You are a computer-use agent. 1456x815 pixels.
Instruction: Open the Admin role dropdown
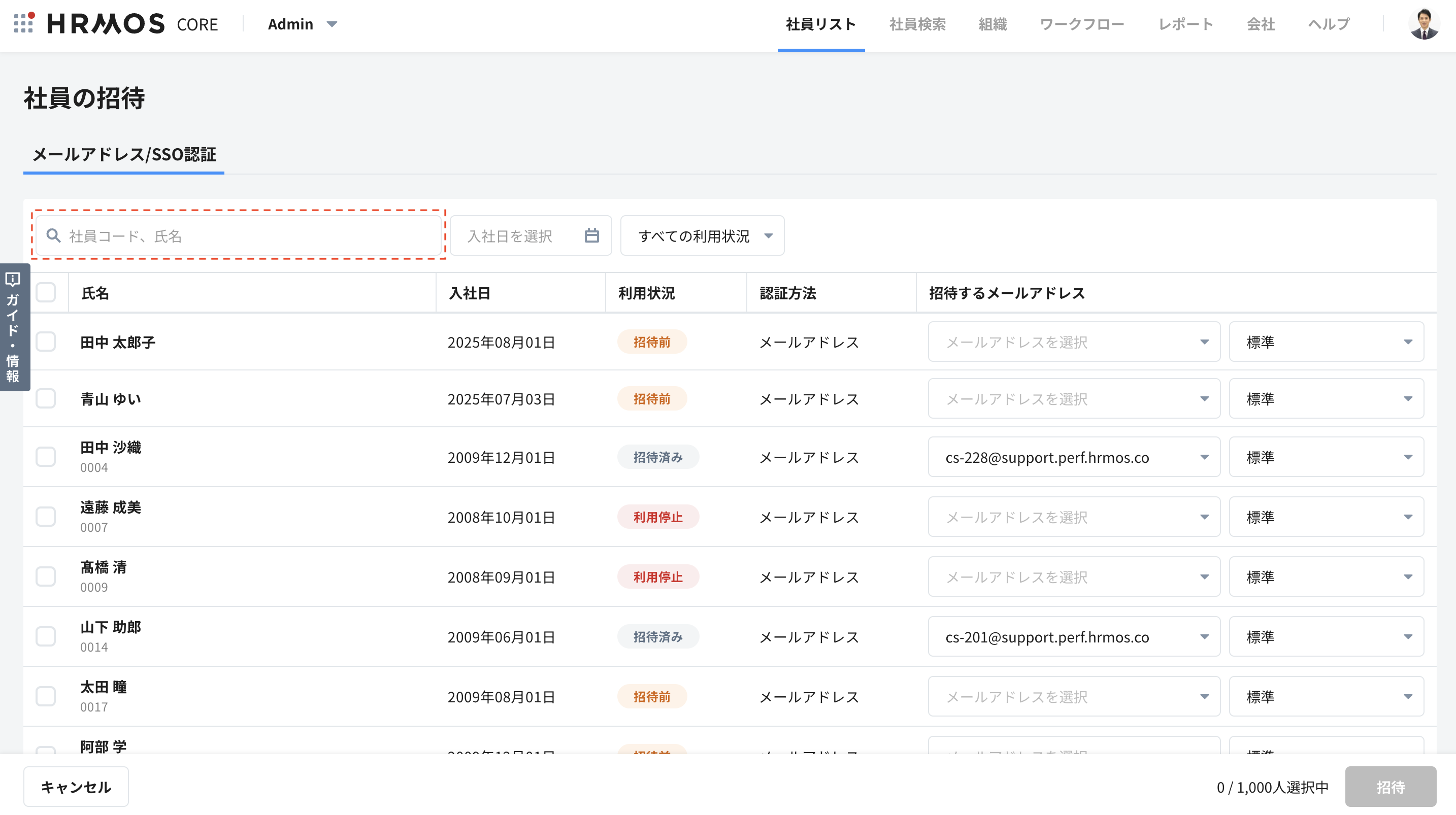coord(303,24)
